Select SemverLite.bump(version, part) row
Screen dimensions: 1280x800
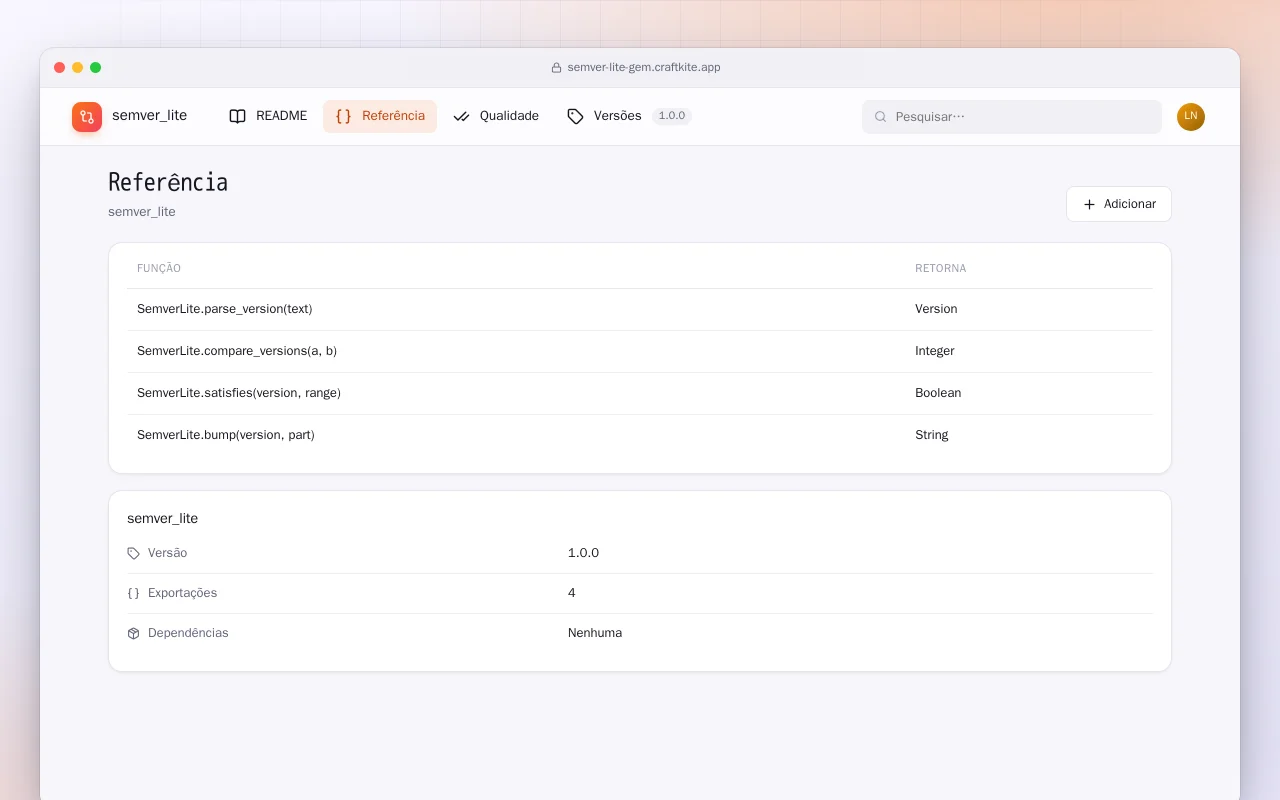click(640, 435)
